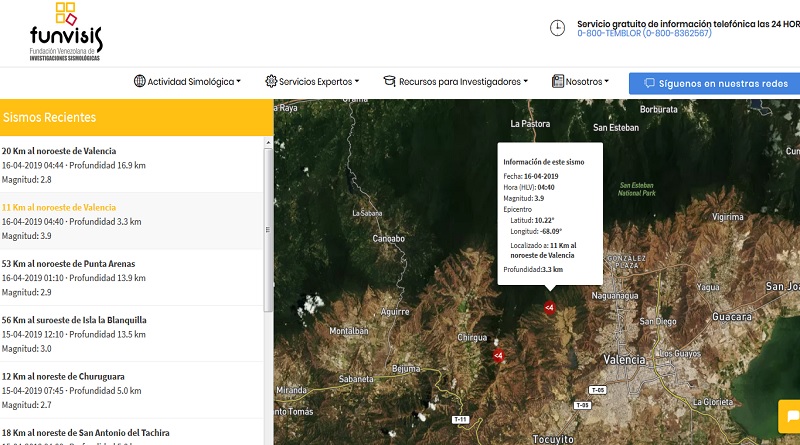Click the graduation icon for Recursos para Investigadores
Viewport: 800px width, 445px height.
[x=389, y=81]
